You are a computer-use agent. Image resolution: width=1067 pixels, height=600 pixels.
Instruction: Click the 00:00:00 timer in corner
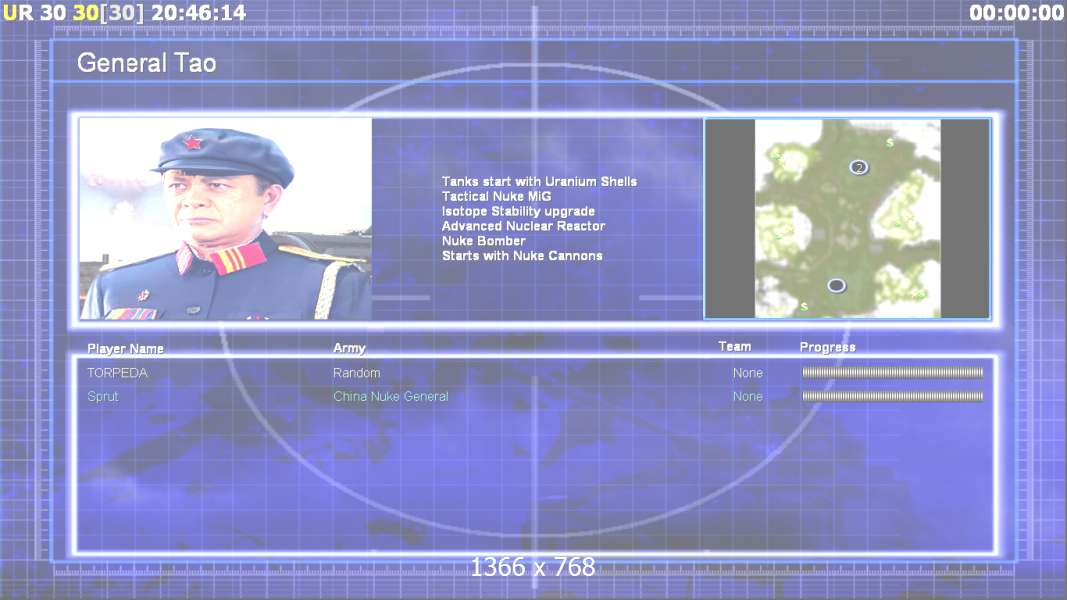click(x=1017, y=13)
